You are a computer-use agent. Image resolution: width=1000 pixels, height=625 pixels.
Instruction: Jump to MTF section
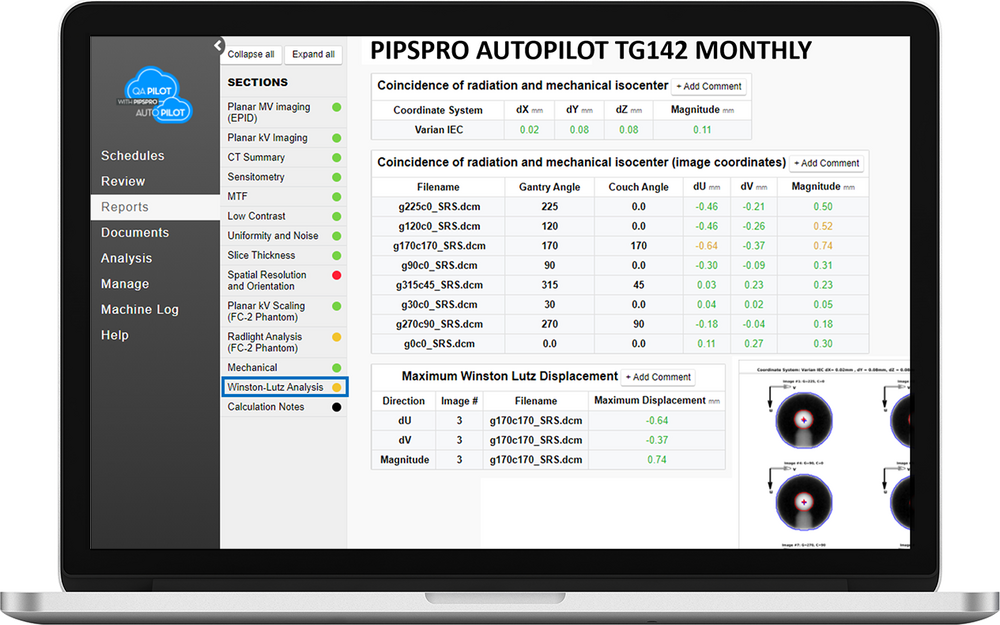(237, 196)
